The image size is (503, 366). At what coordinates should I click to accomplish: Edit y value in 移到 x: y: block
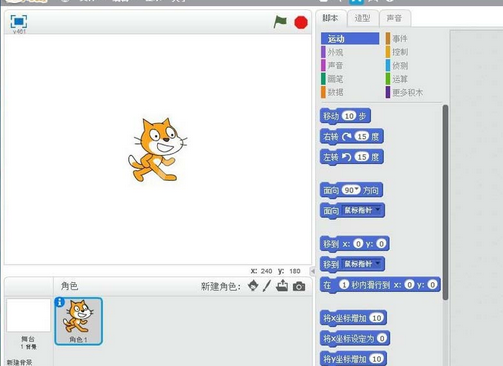pyautogui.click(x=381, y=244)
